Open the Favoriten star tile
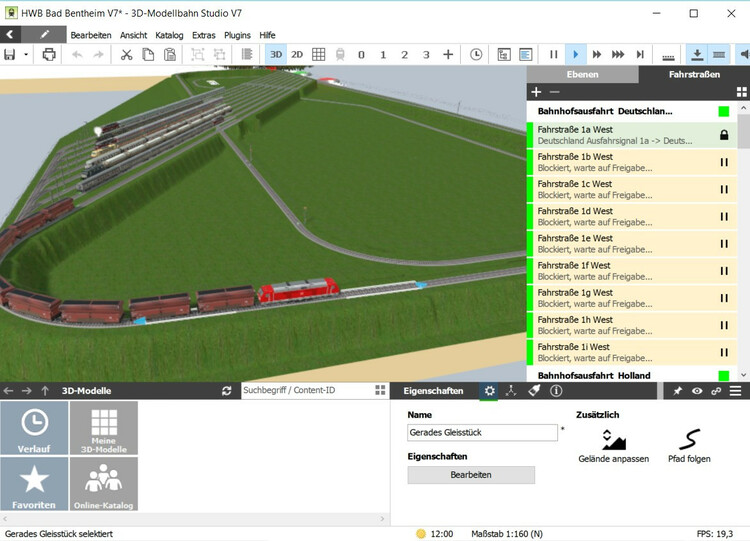 34,484
